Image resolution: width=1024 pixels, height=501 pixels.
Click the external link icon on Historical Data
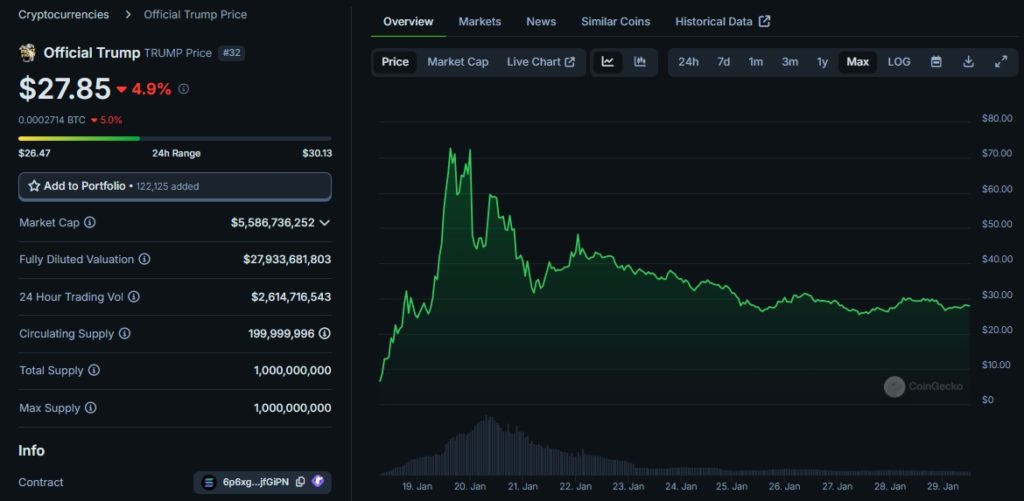(764, 22)
